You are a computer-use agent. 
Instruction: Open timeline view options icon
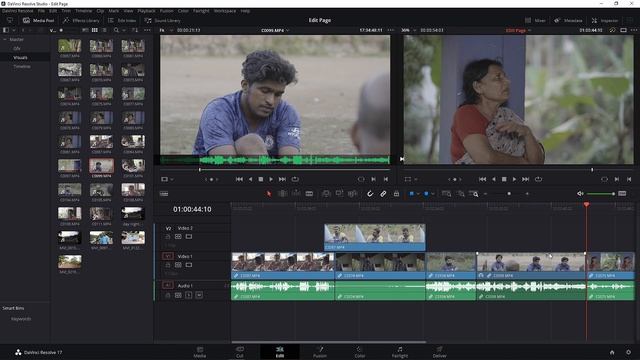click(164, 194)
